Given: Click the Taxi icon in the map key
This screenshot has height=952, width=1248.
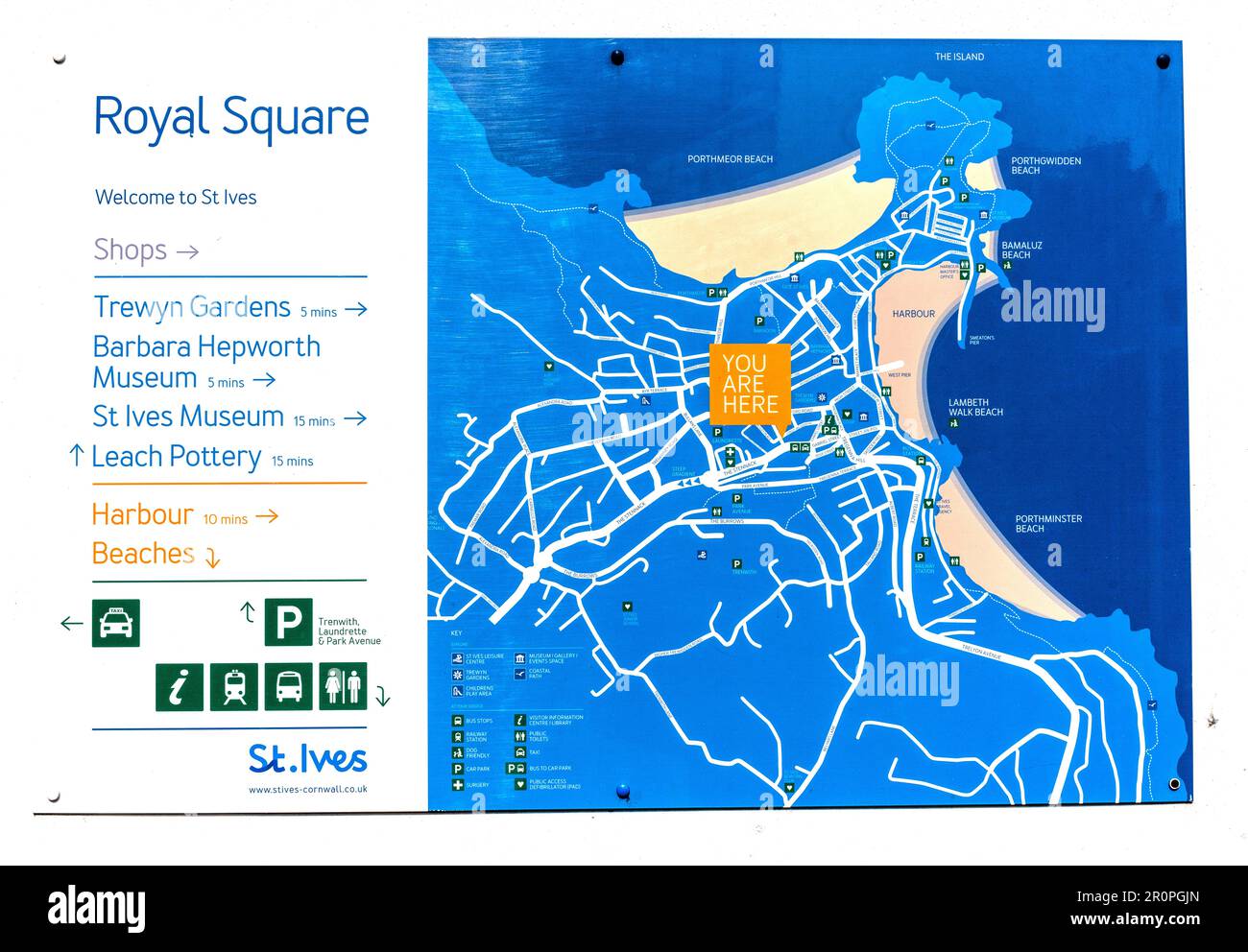Looking at the screenshot, I should click(520, 752).
